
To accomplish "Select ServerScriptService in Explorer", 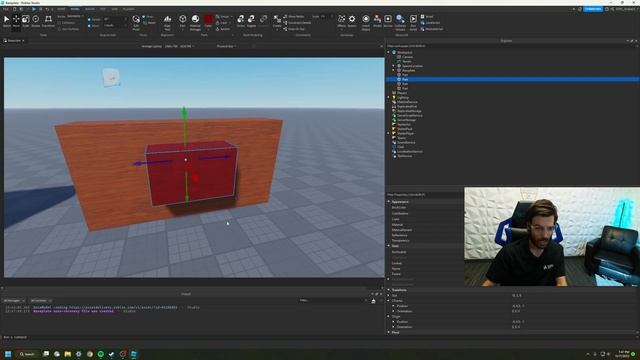I will pos(410,115).
